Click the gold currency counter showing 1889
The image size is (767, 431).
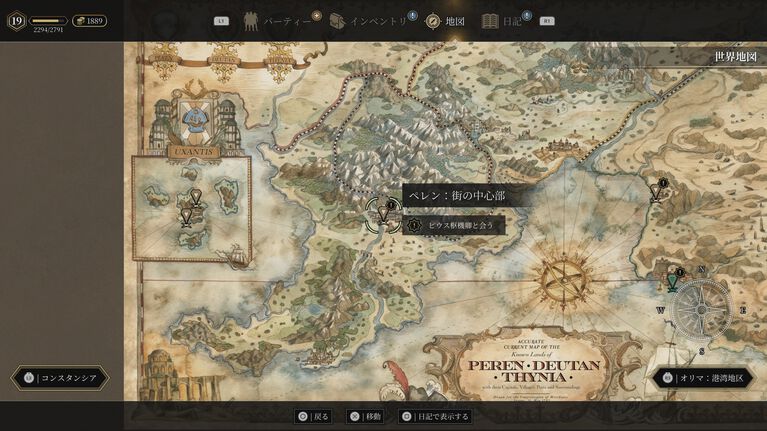89,21
